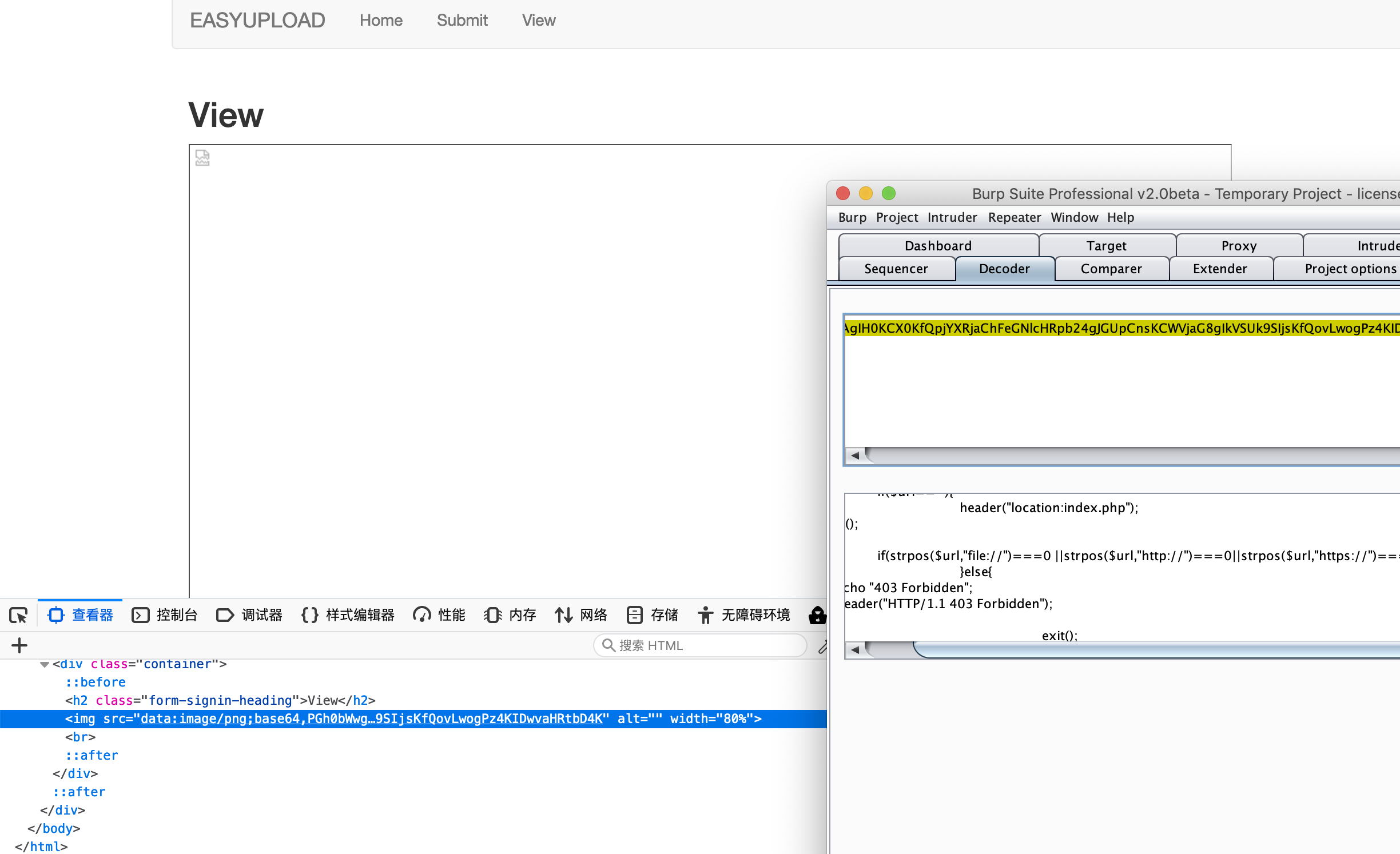This screenshot has width=1400, height=854.
Task: Open the Burp Proxy tab
Action: (x=1239, y=246)
